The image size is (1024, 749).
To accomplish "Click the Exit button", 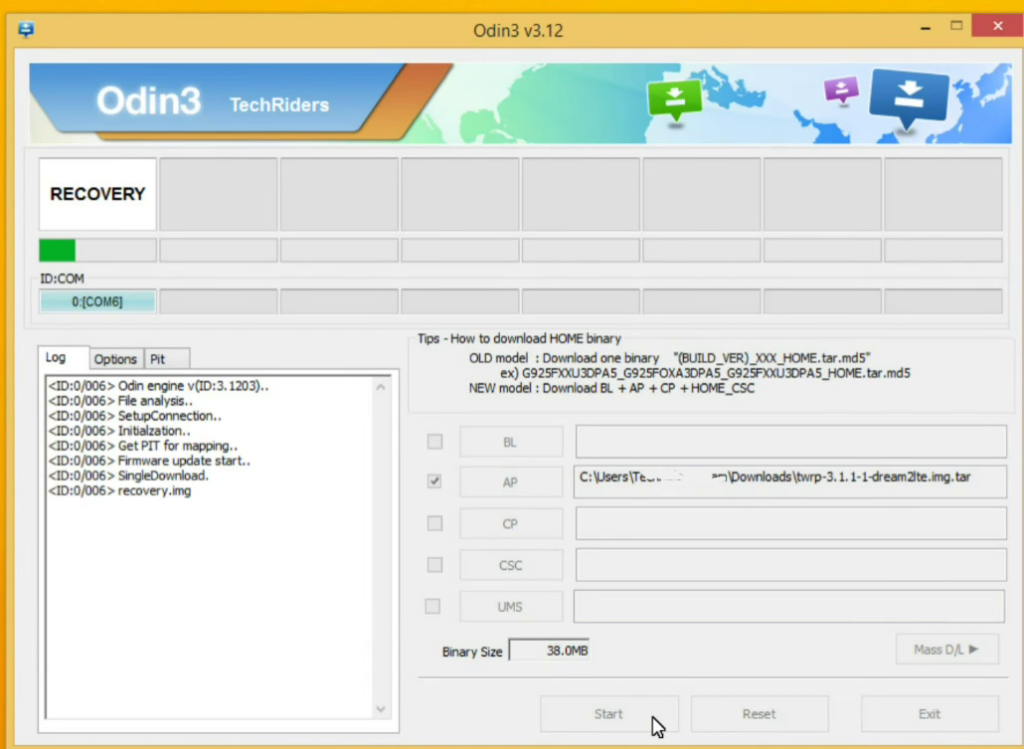I will pyautogui.click(x=929, y=714).
